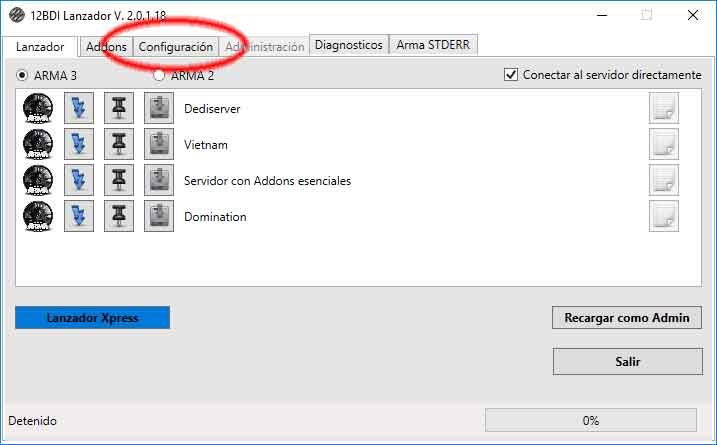Screen dimensions: 717x445
Task: Open the Arma STDERR tab
Action: point(433,45)
